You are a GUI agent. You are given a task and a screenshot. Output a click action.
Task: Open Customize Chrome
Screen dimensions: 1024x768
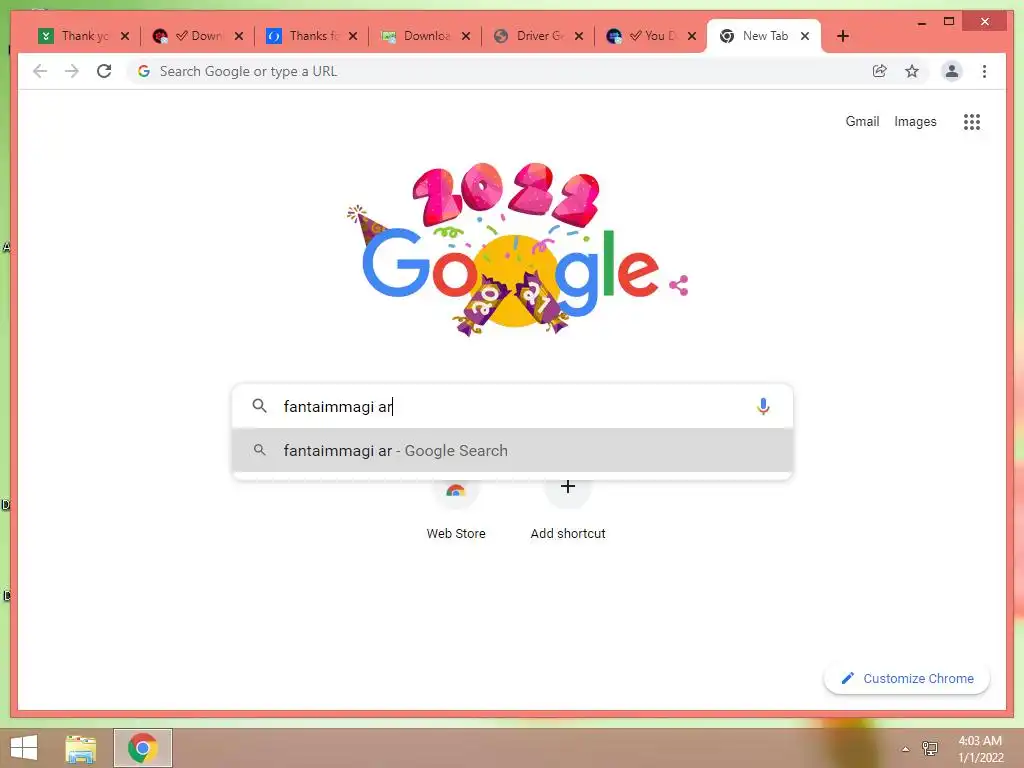907,679
